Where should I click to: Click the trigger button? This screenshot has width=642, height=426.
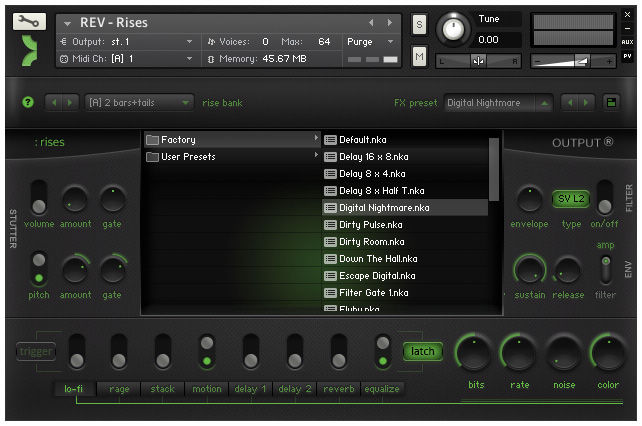(36, 351)
